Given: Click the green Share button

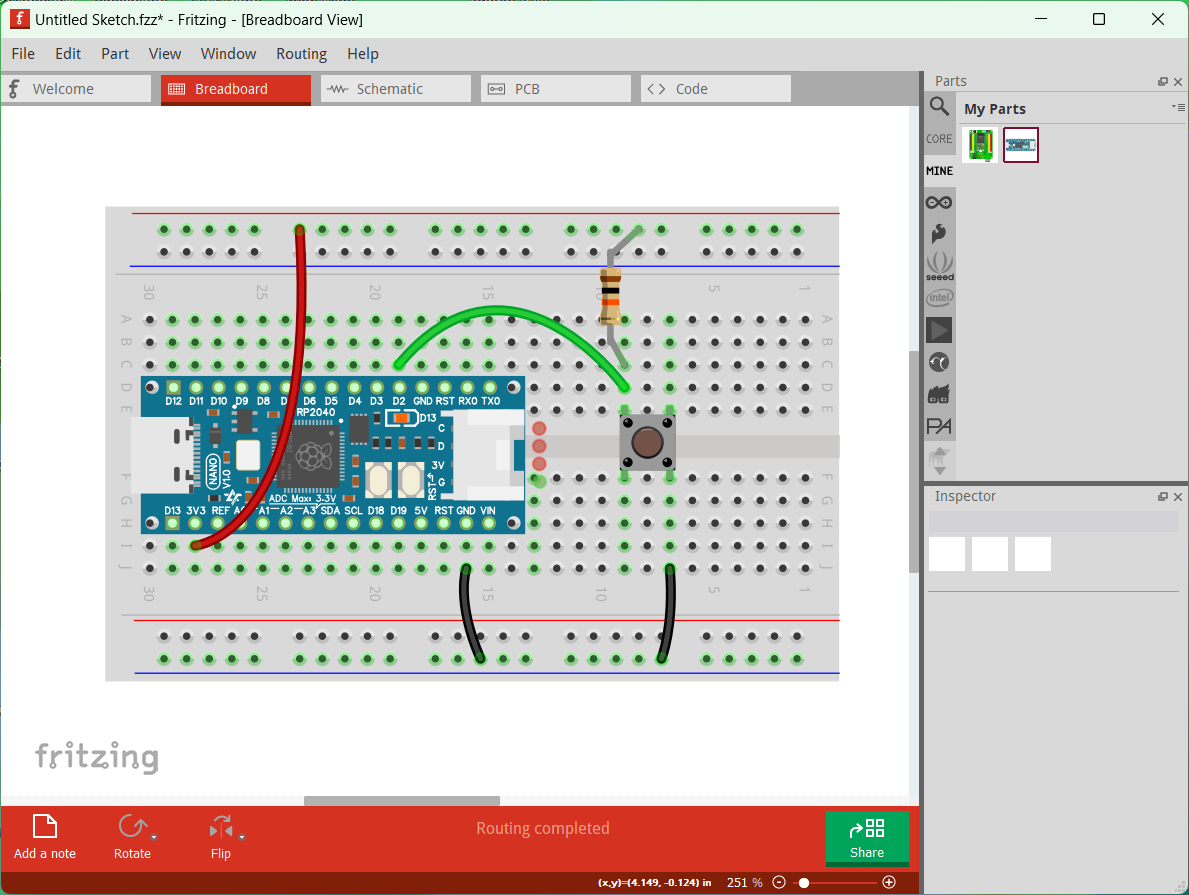Looking at the screenshot, I should (867, 838).
